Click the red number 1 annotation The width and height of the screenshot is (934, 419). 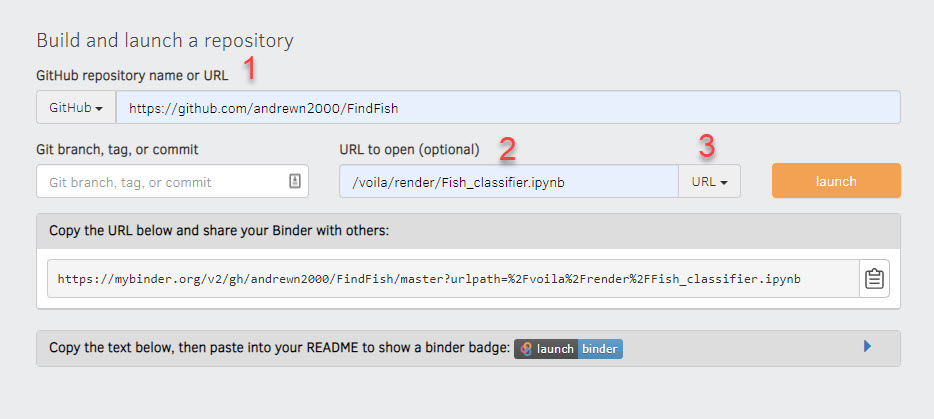click(250, 67)
